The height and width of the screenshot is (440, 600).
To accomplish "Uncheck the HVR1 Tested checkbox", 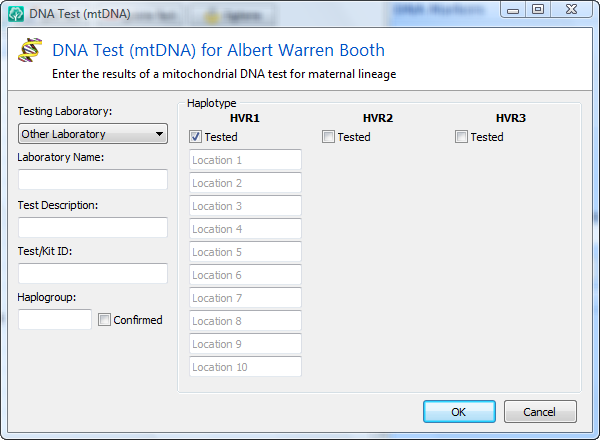I will (x=195, y=137).
